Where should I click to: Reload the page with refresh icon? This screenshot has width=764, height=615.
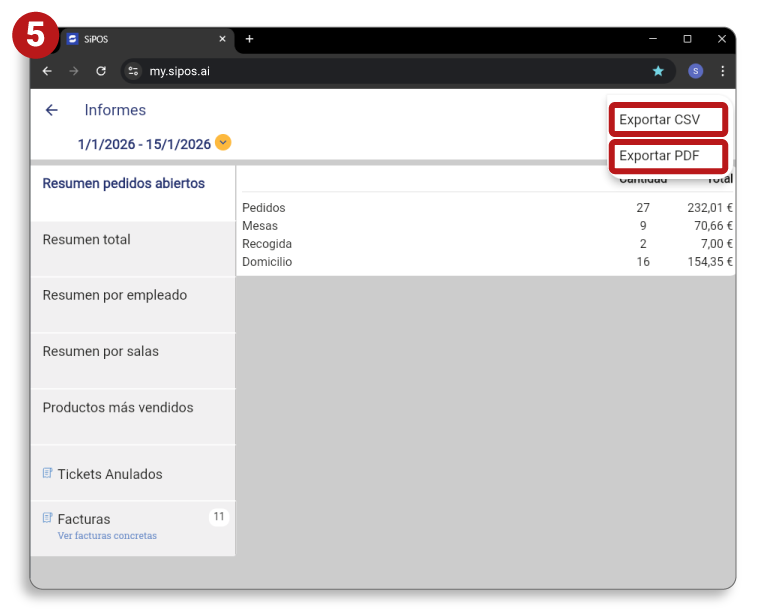coord(101,71)
